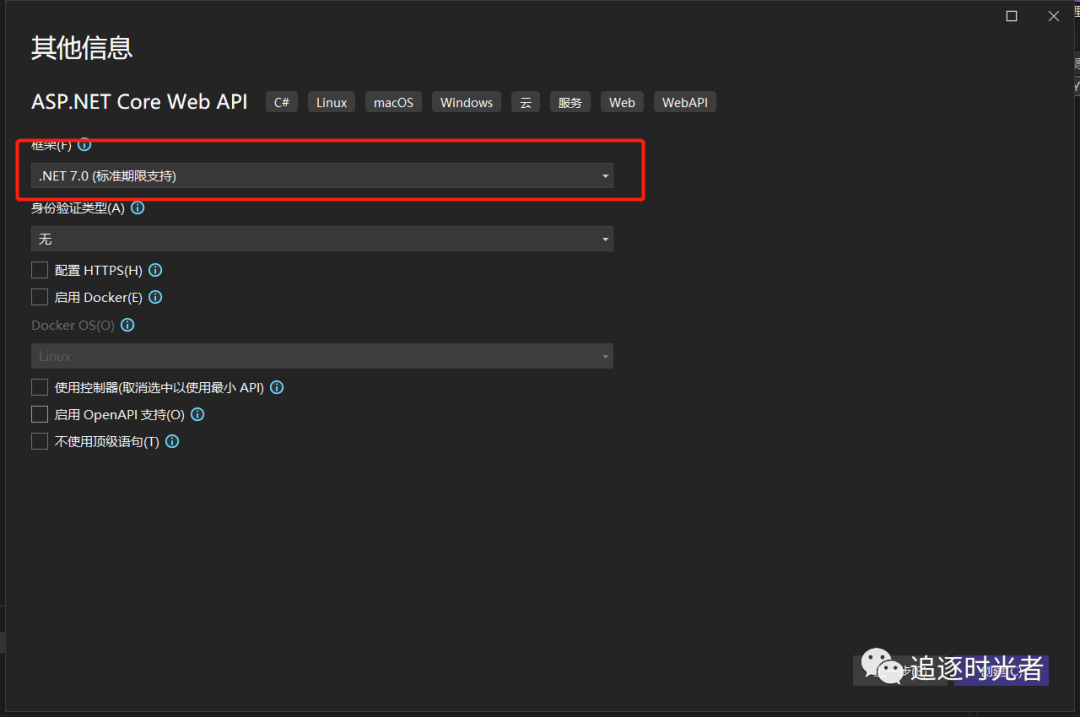
Task: Click info icon beside OpenAPI 支持
Action: (198, 414)
